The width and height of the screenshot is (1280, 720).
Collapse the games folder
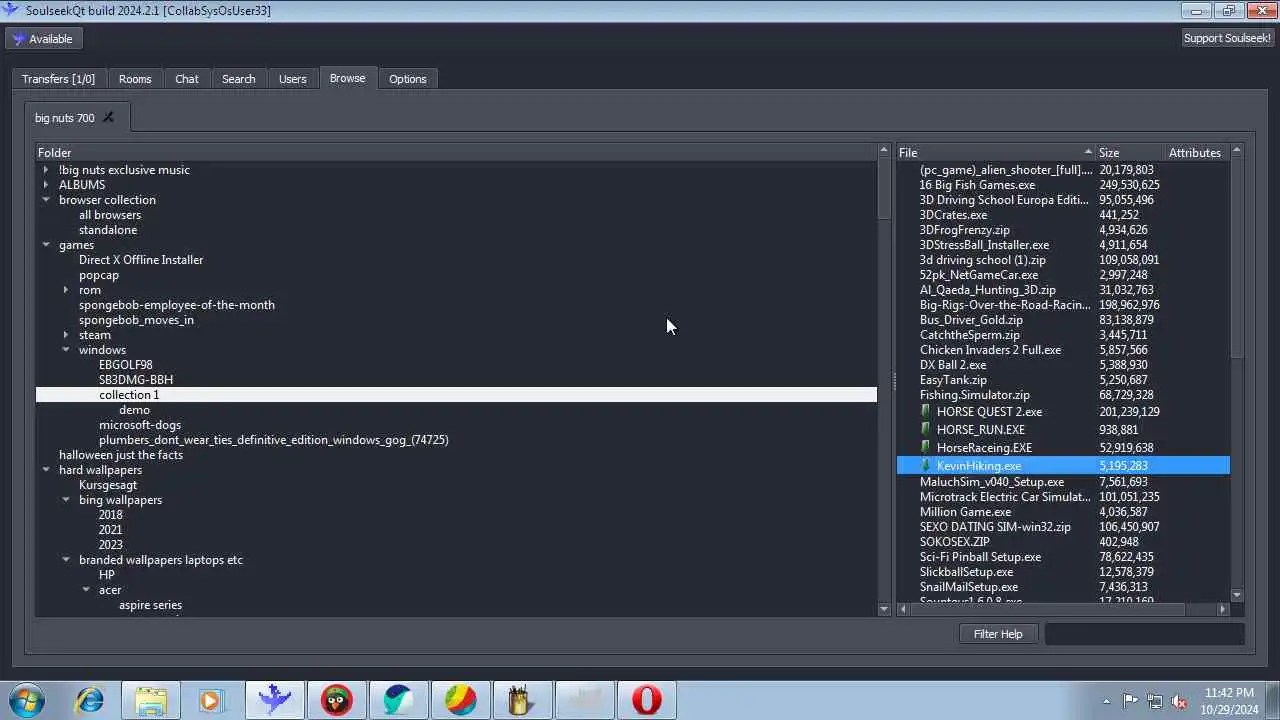[46, 245]
